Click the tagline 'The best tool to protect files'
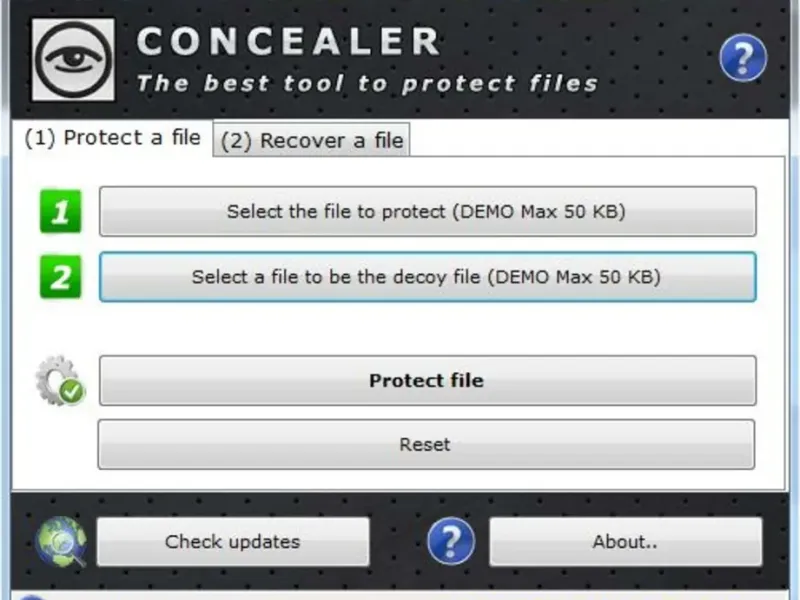This screenshot has height=600, width=800. click(x=366, y=83)
